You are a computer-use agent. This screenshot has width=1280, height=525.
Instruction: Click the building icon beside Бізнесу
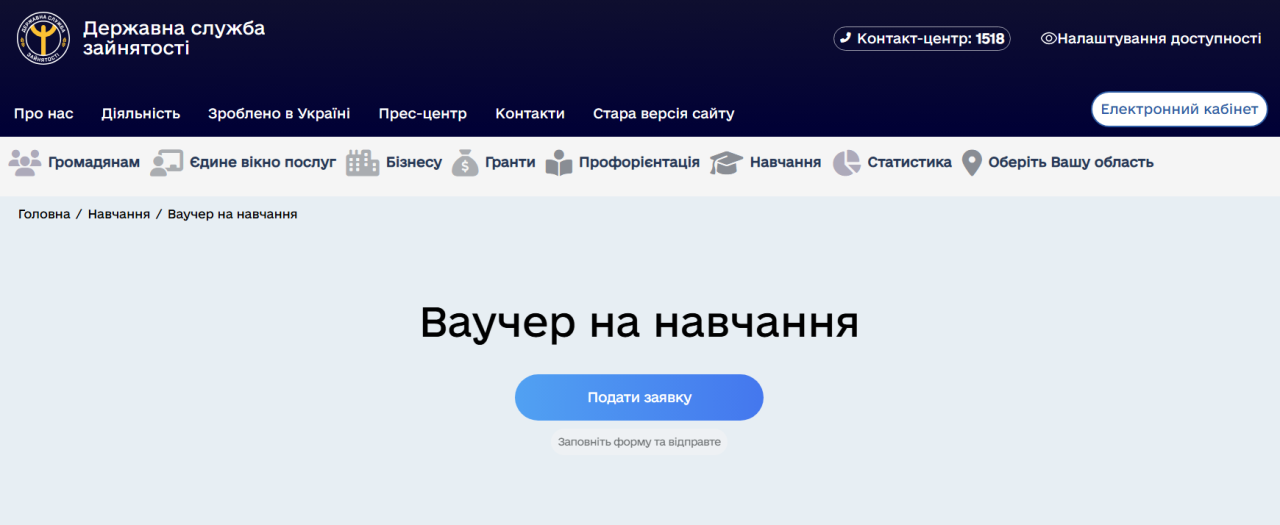[x=362, y=162]
